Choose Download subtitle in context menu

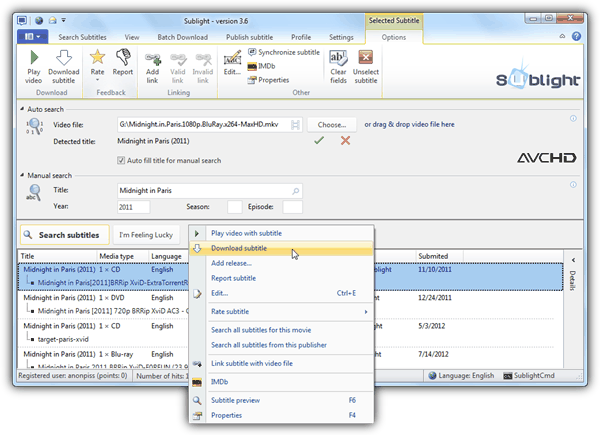click(x=282, y=248)
